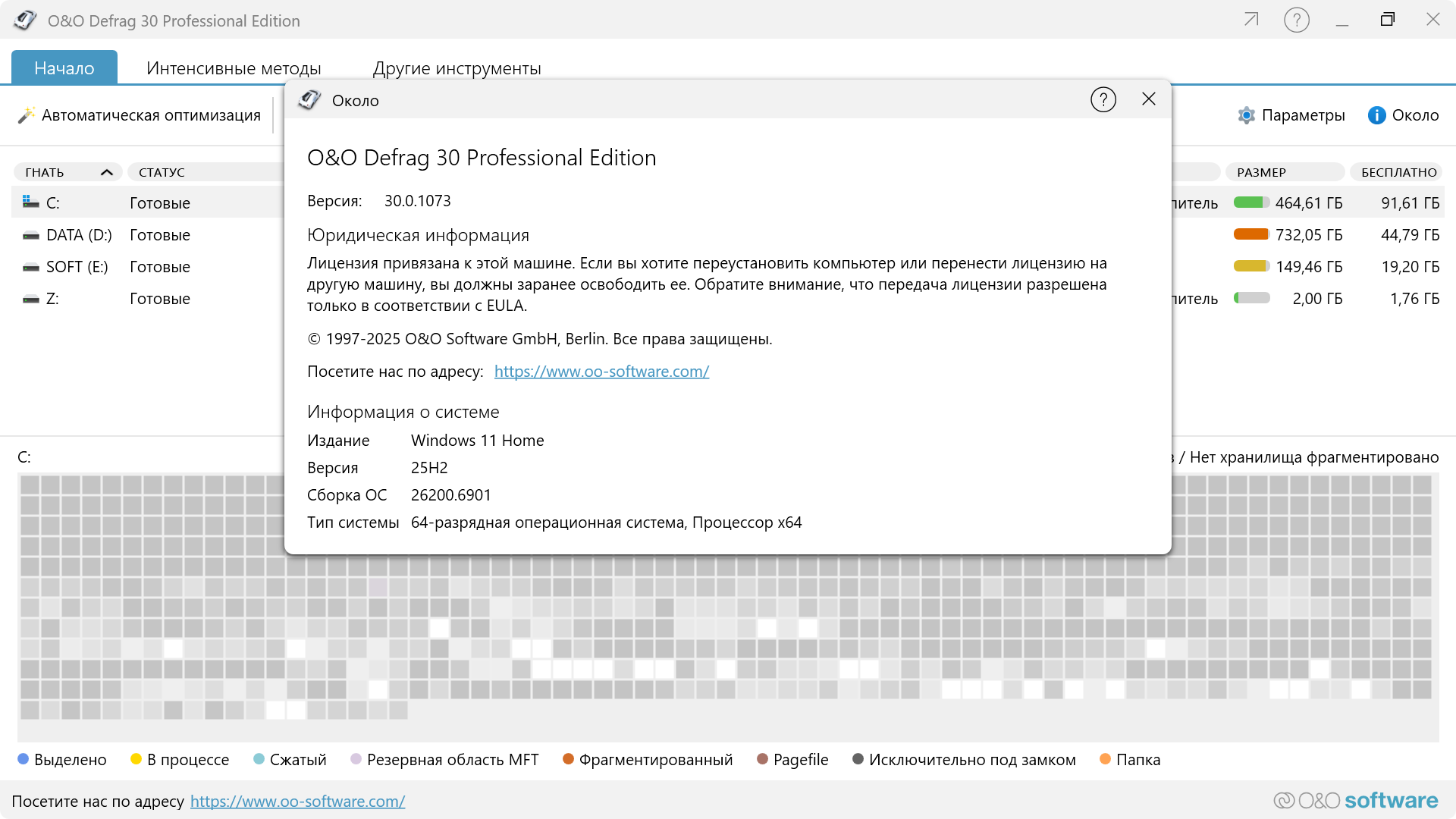Viewport: 1456px width, 819px height.
Task: Click the footer oo-software.com link
Action: click(x=297, y=802)
